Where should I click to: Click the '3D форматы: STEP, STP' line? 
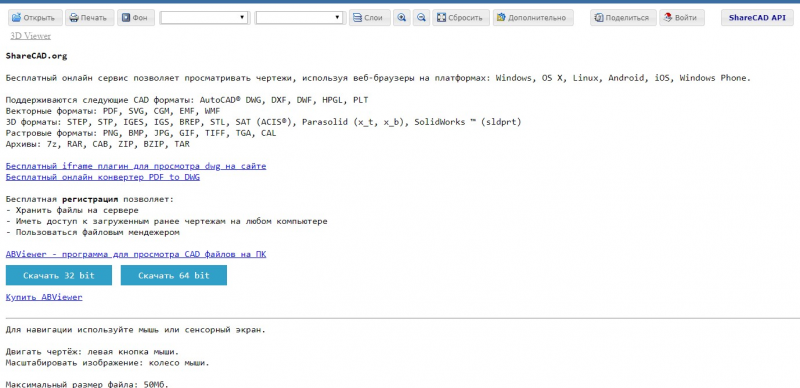coord(263,122)
